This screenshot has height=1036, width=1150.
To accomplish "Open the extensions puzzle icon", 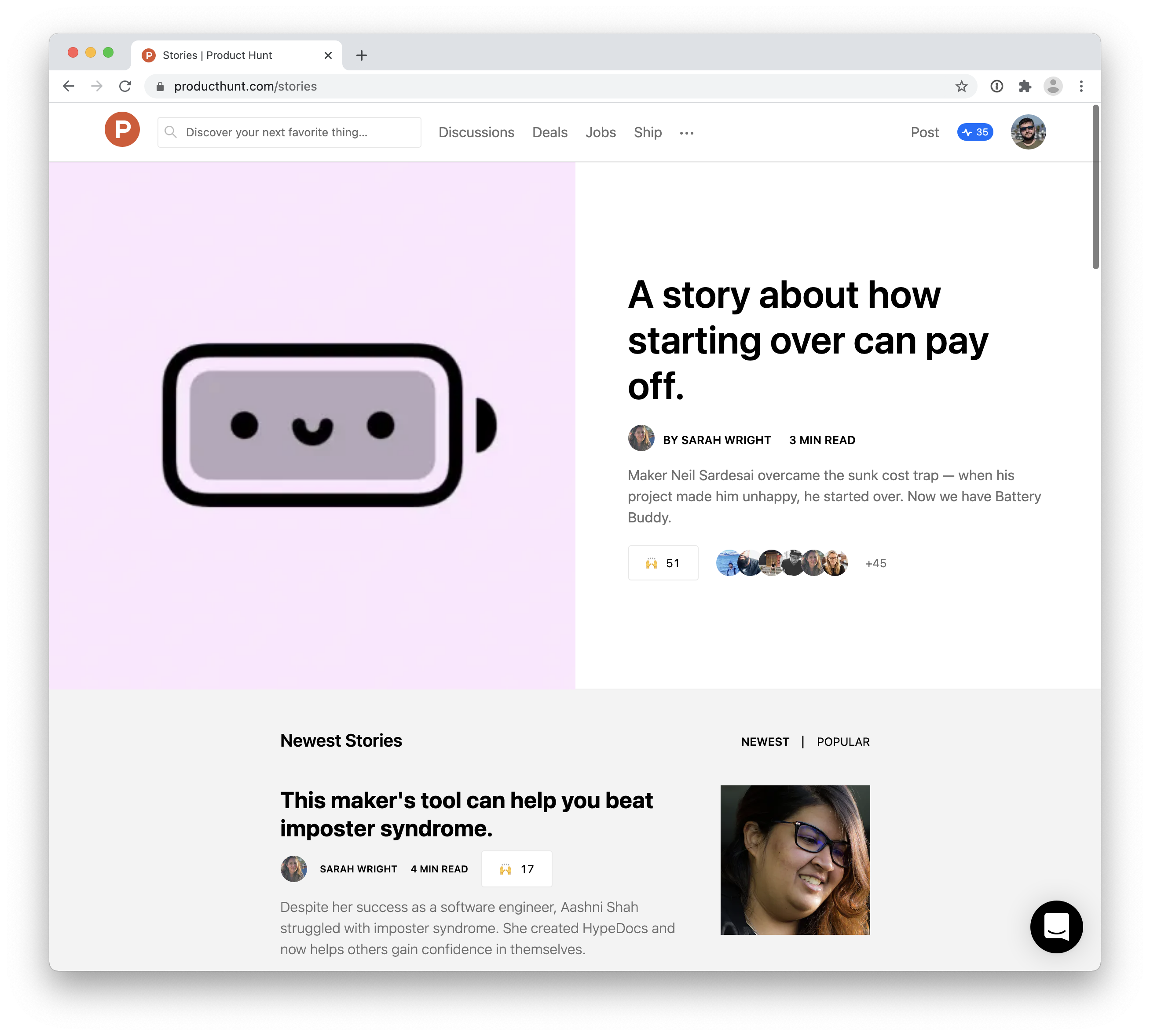I will pyautogui.click(x=1025, y=86).
